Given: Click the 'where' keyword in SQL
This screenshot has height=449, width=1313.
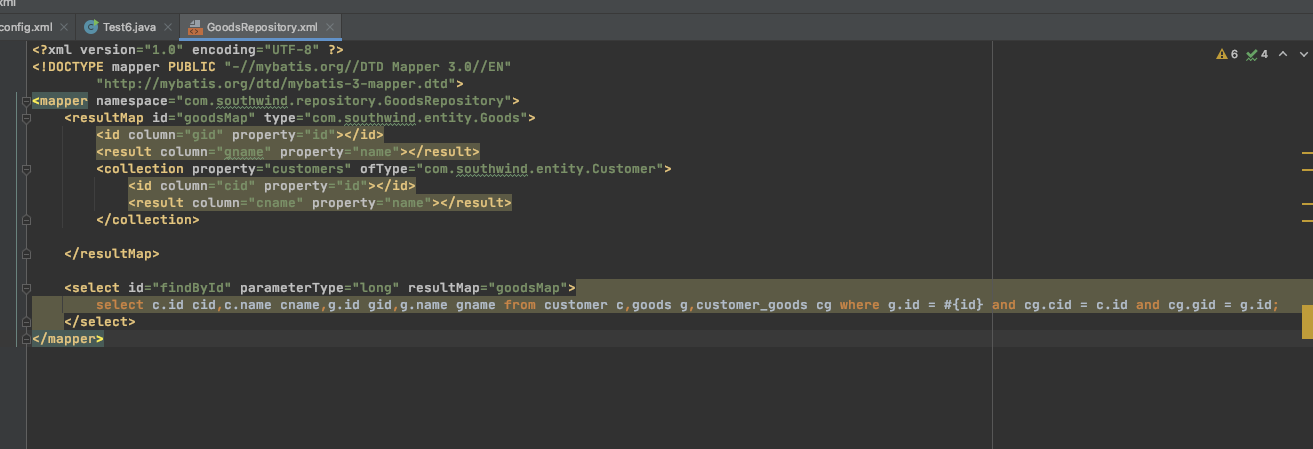Looking at the screenshot, I should [x=860, y=305].
